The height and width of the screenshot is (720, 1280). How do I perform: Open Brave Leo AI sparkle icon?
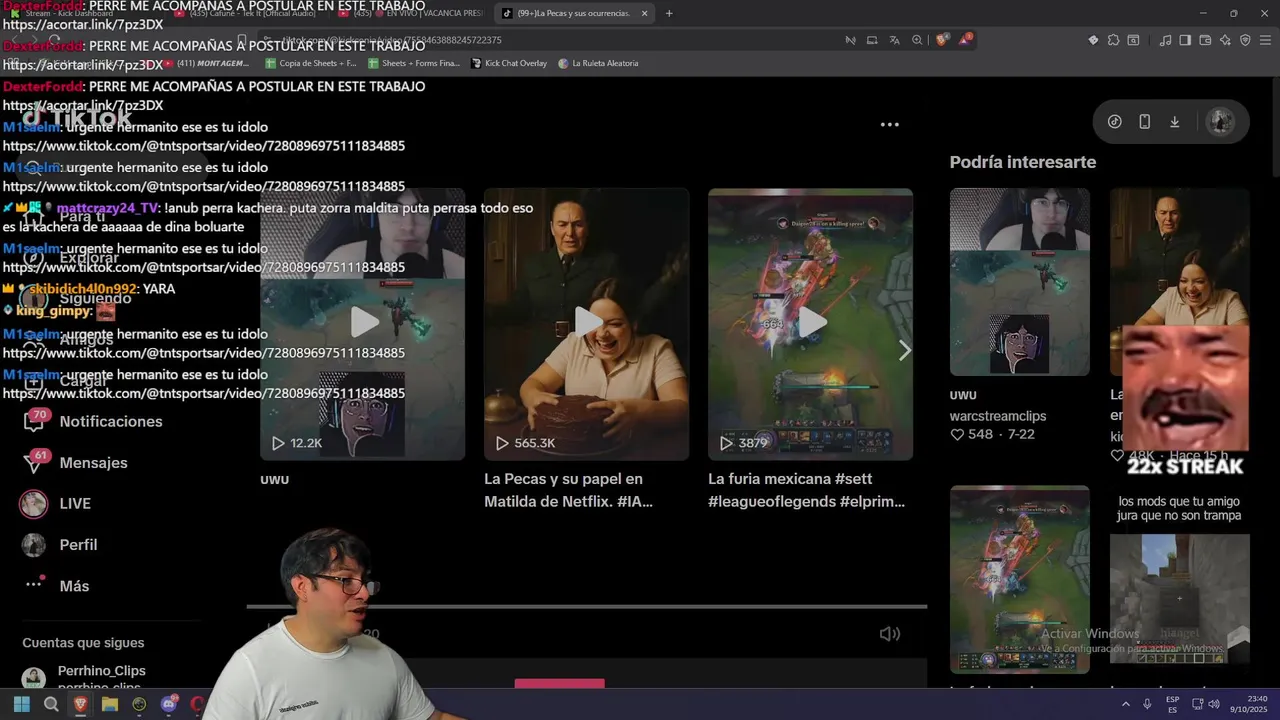[x=1225, y=40]
